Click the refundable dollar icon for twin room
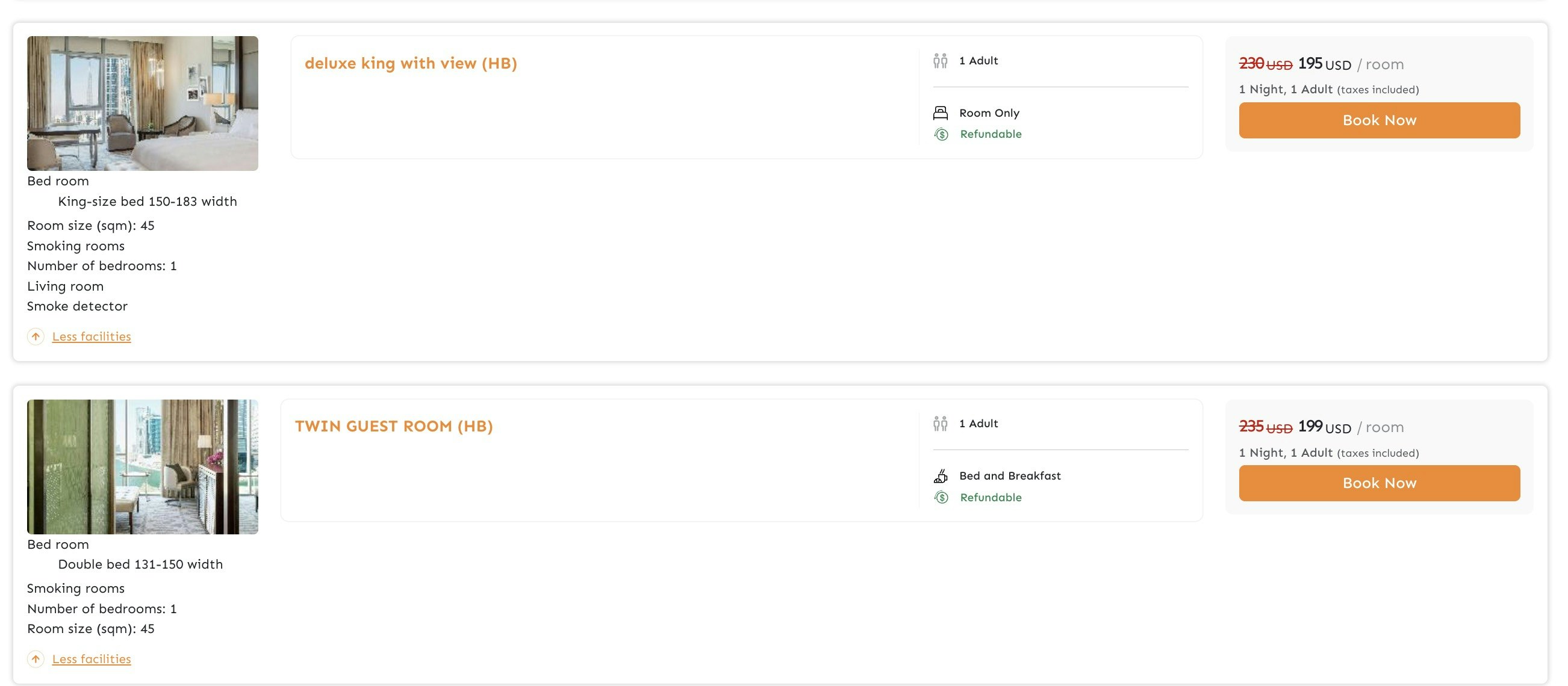This screenshot has height=686, width=1568. tap(941, 498)
